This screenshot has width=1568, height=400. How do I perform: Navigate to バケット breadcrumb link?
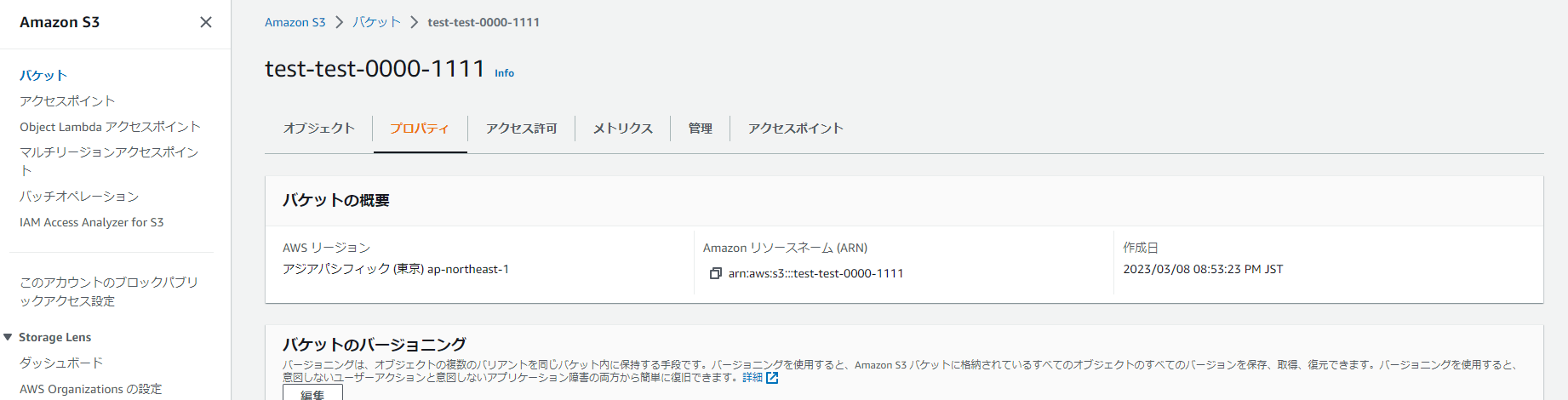click(376, 22)
